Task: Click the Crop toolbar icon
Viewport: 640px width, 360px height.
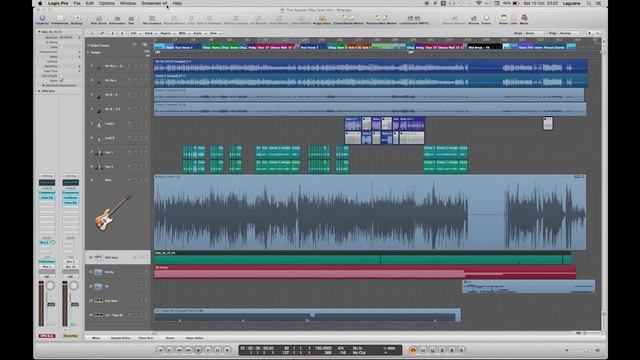Action: [191, 20]
